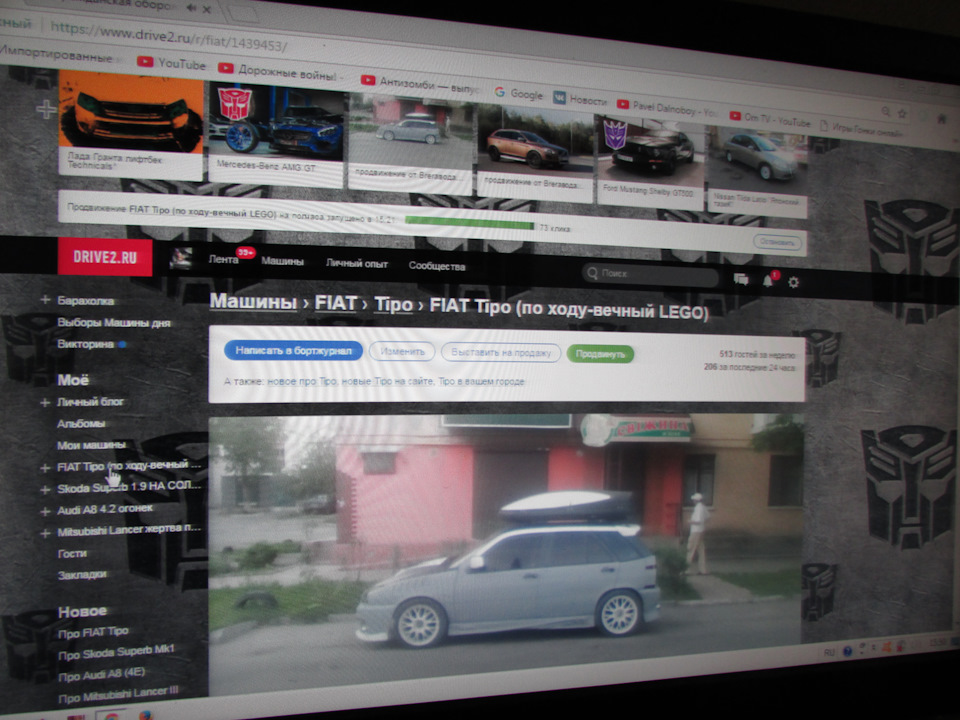The image size is (960, 720).
Task: Open the Pavel Dalnoboy bookmark
Action: 667,108
